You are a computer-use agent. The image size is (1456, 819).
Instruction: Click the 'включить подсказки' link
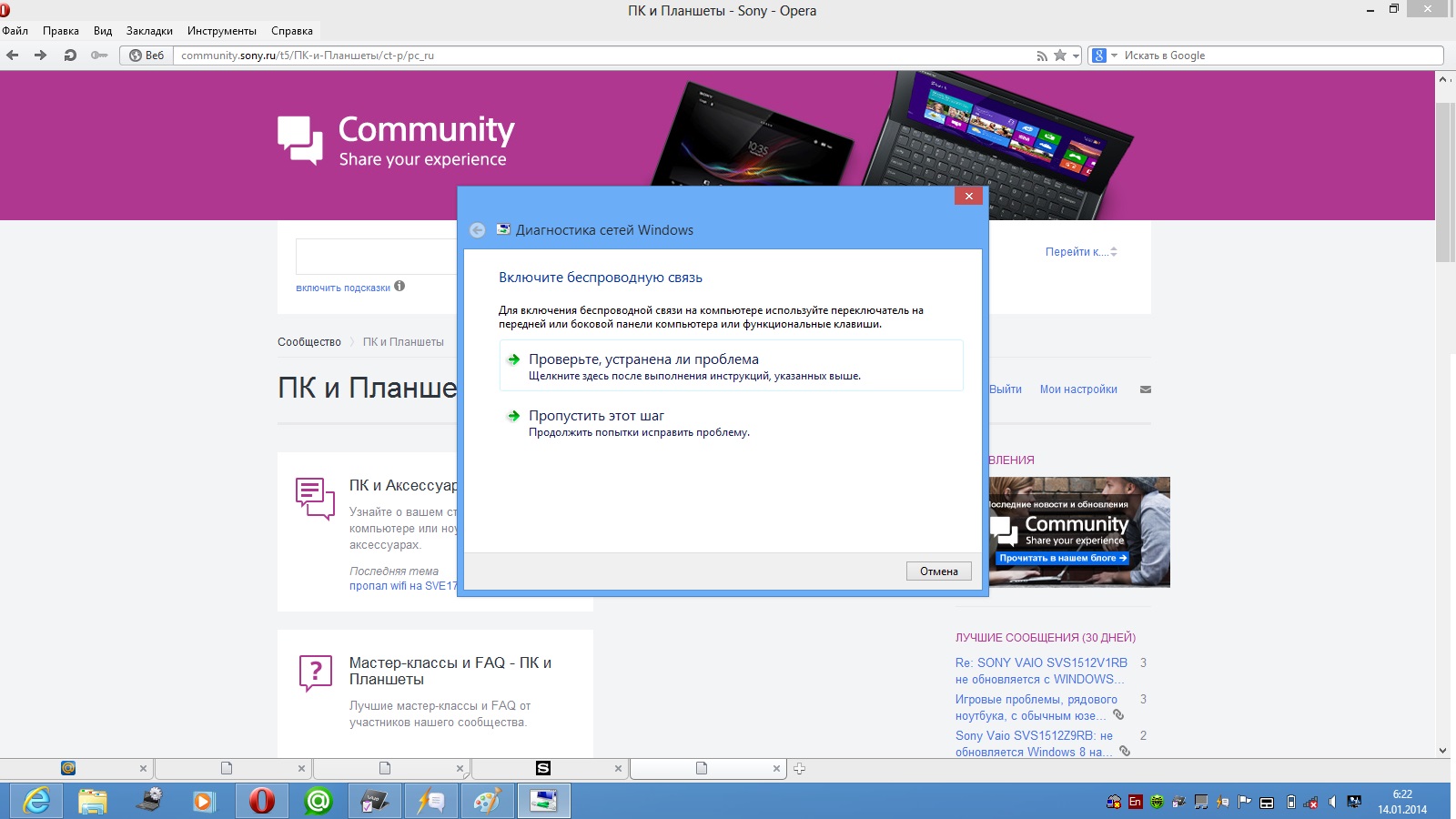343,288
